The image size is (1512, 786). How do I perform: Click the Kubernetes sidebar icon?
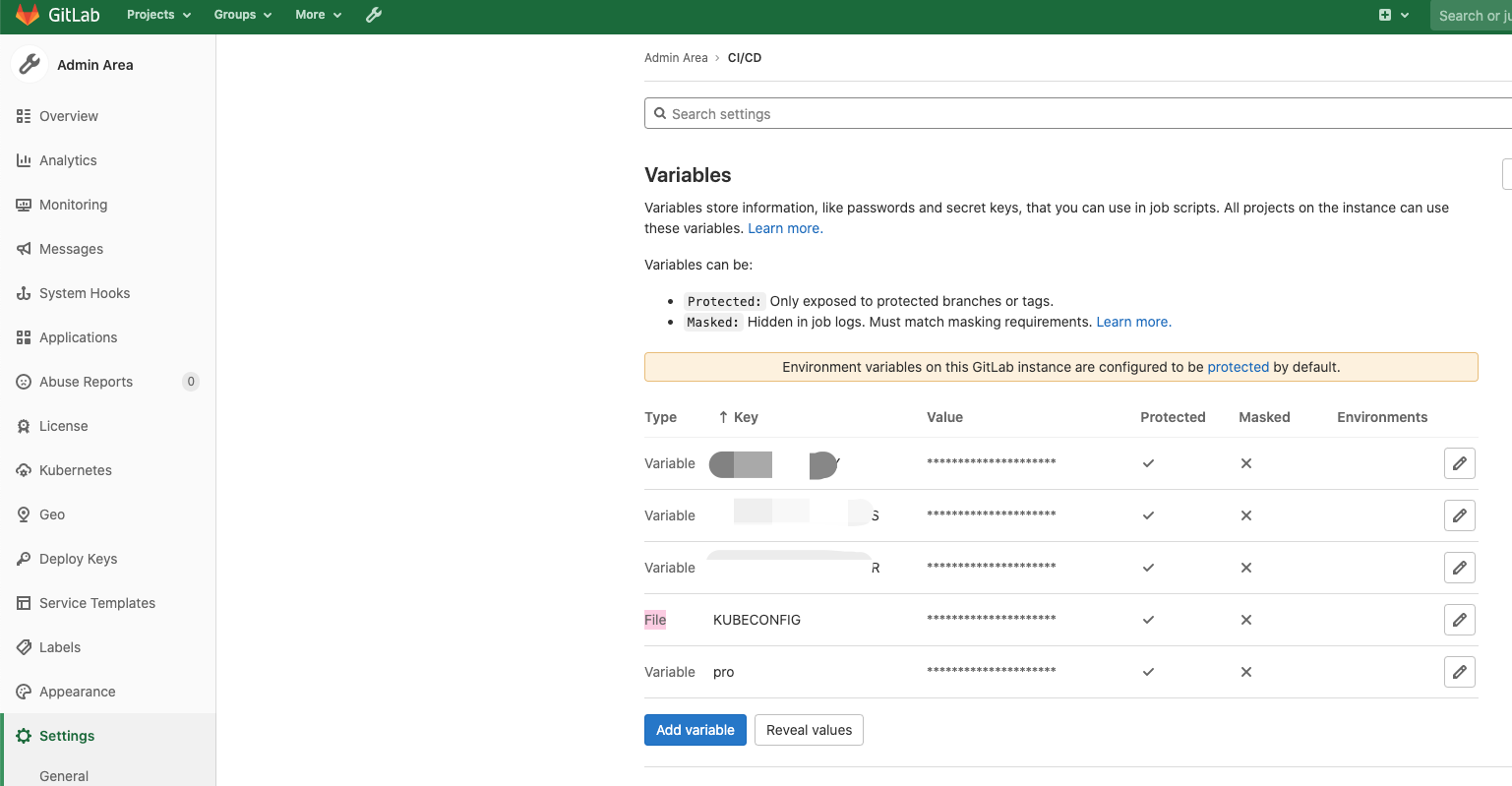coord(24,470)
